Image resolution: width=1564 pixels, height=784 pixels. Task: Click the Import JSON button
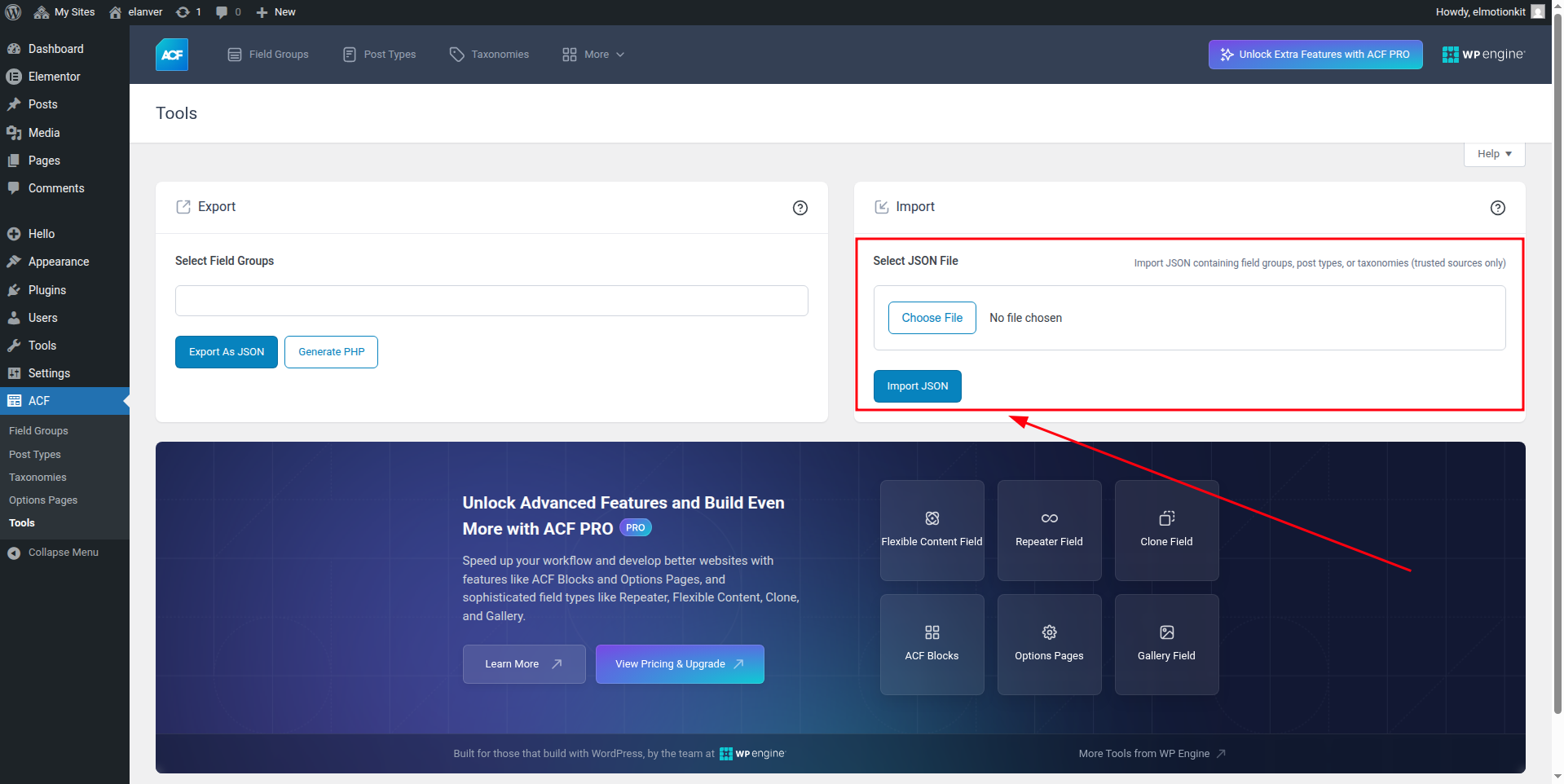point(918,386)
